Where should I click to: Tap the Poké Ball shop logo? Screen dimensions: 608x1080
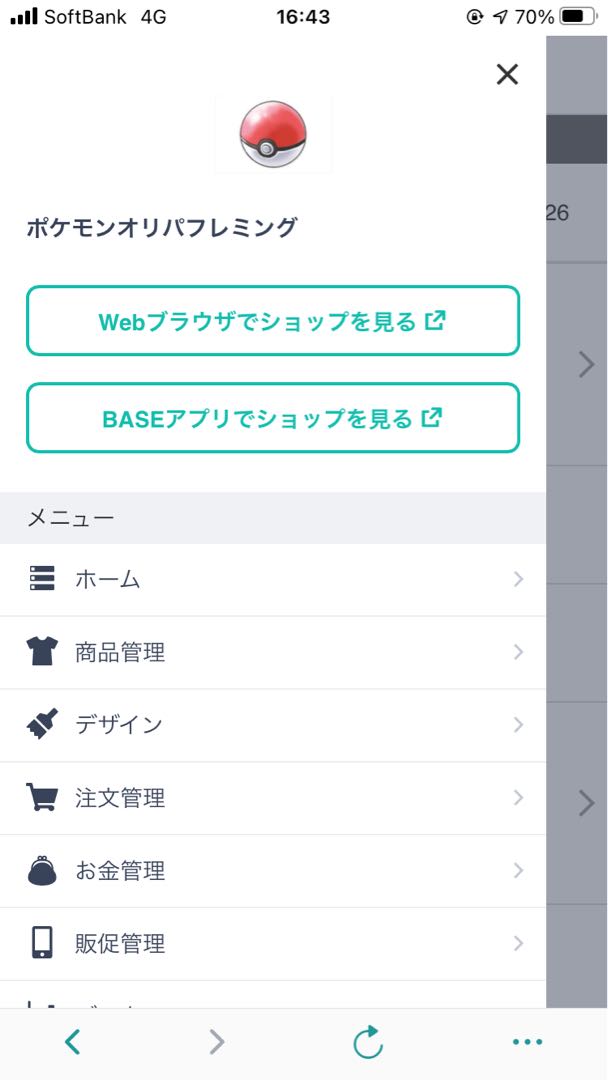pyautogui.click(x=273, y=135)
